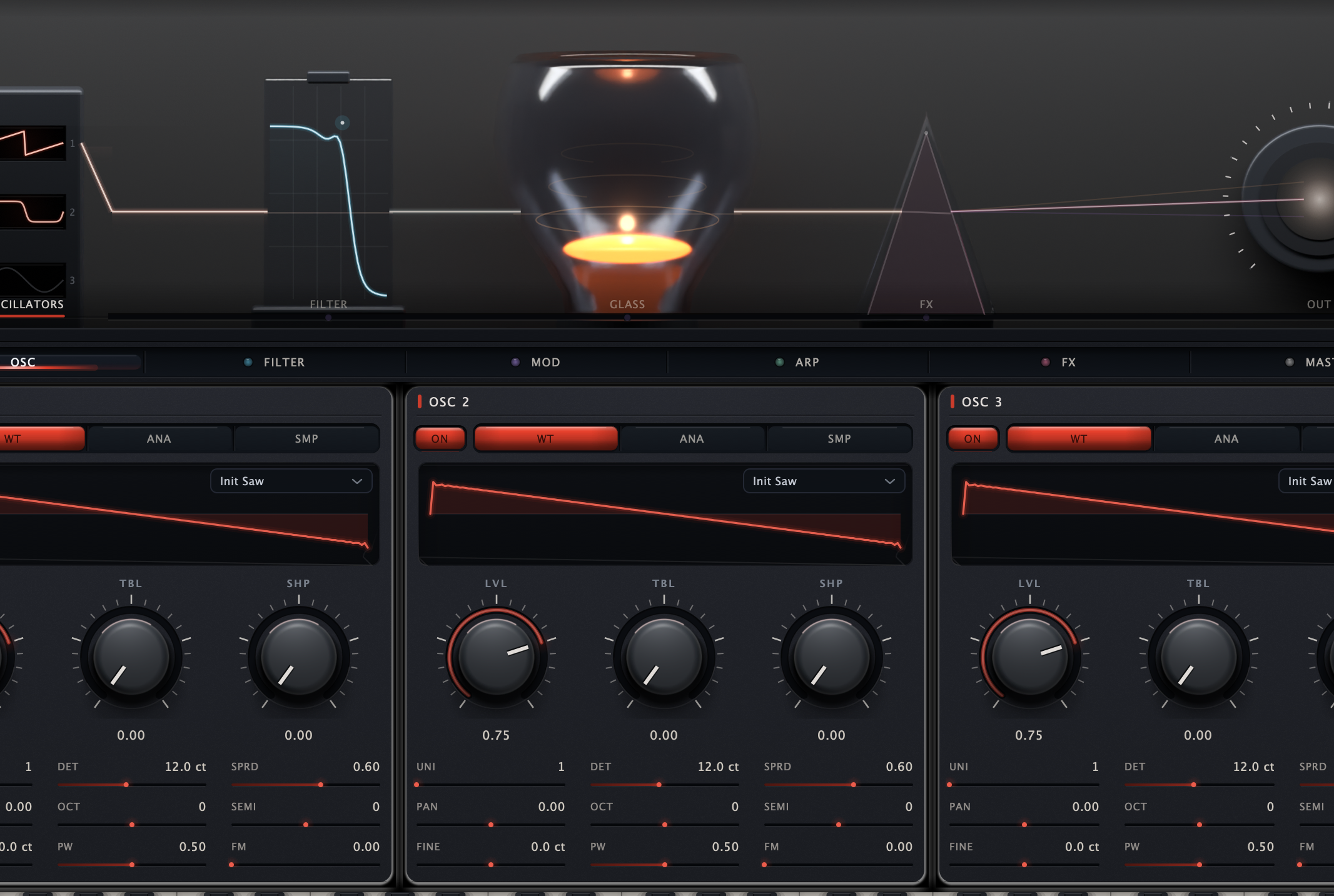This screenshot has height=896, width=1334.
Task: Adjust leftmost oscillator SEMI slider
Action: [305, 824]
